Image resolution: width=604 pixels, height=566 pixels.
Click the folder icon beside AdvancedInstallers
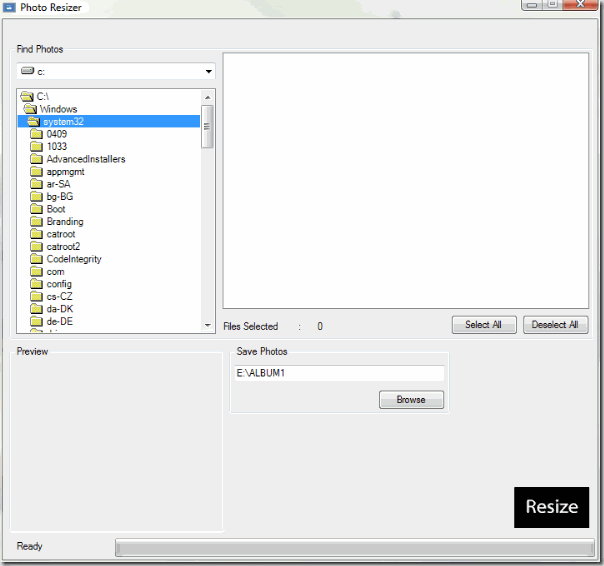pos(37,159)
